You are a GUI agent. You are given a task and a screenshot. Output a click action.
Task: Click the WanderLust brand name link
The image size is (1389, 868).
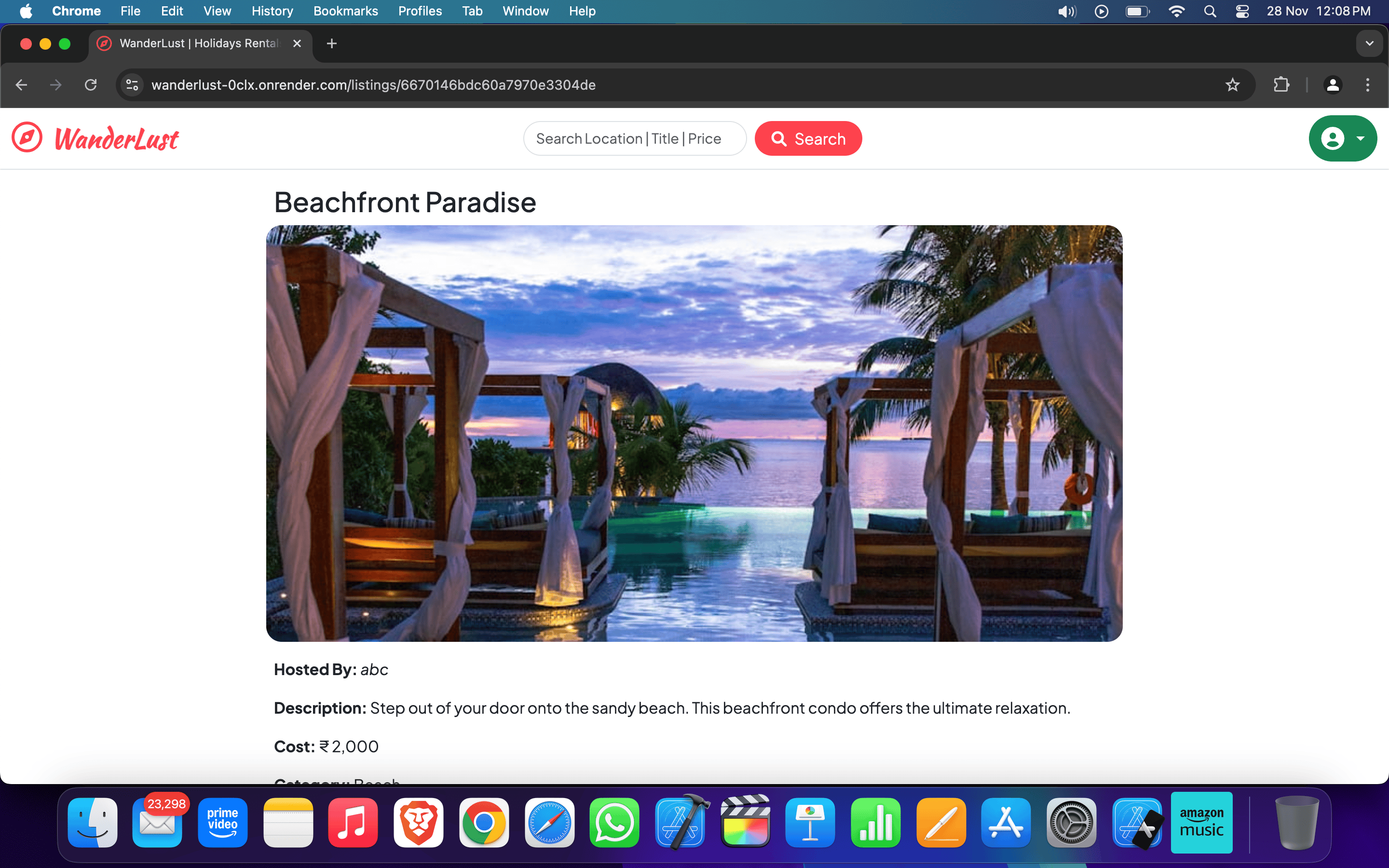117,139
